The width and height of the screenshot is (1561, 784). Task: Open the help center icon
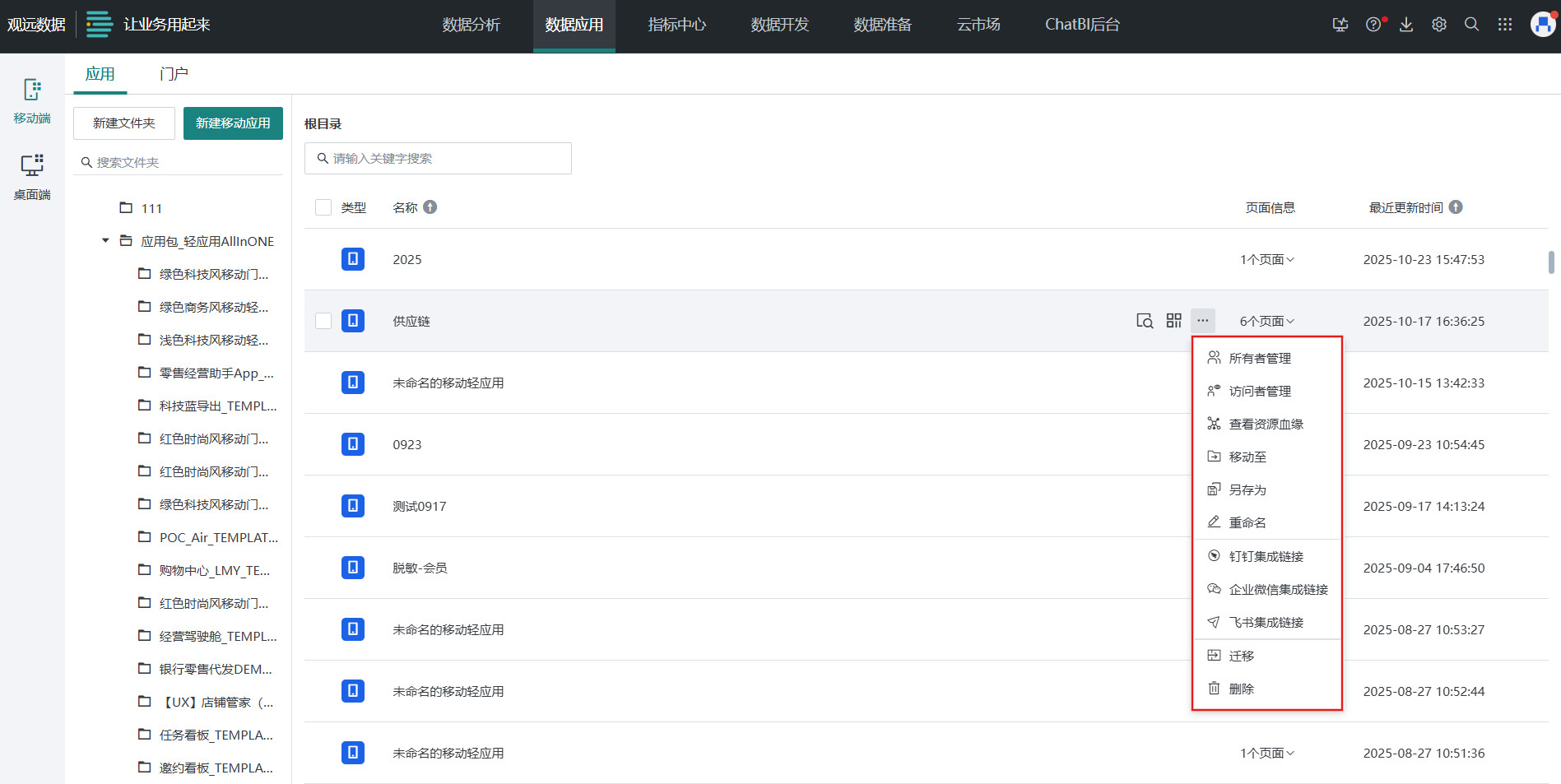[x=1373, y=24]
